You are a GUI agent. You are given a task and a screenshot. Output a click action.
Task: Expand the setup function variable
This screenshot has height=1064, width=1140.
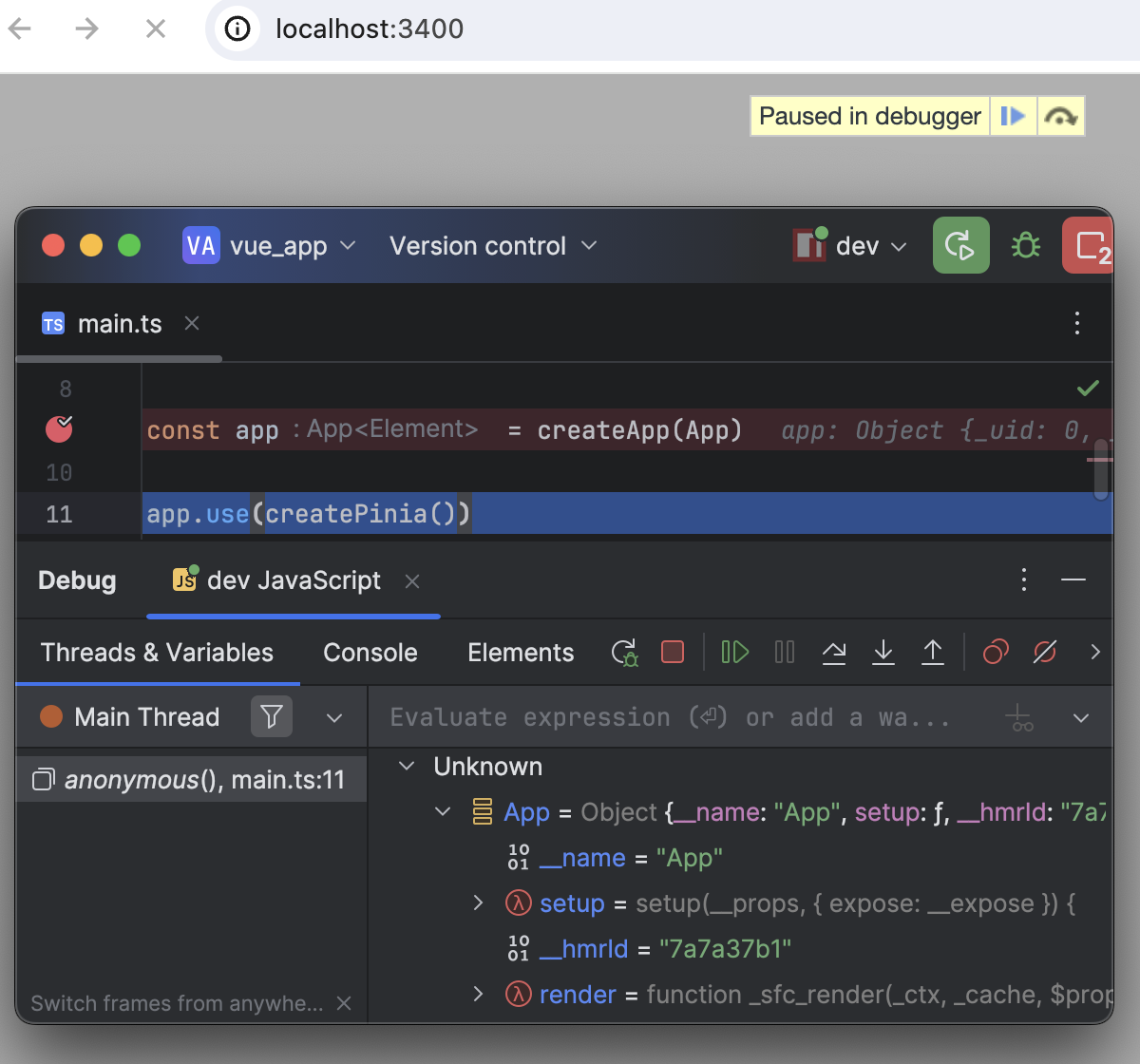pos(478,903)
